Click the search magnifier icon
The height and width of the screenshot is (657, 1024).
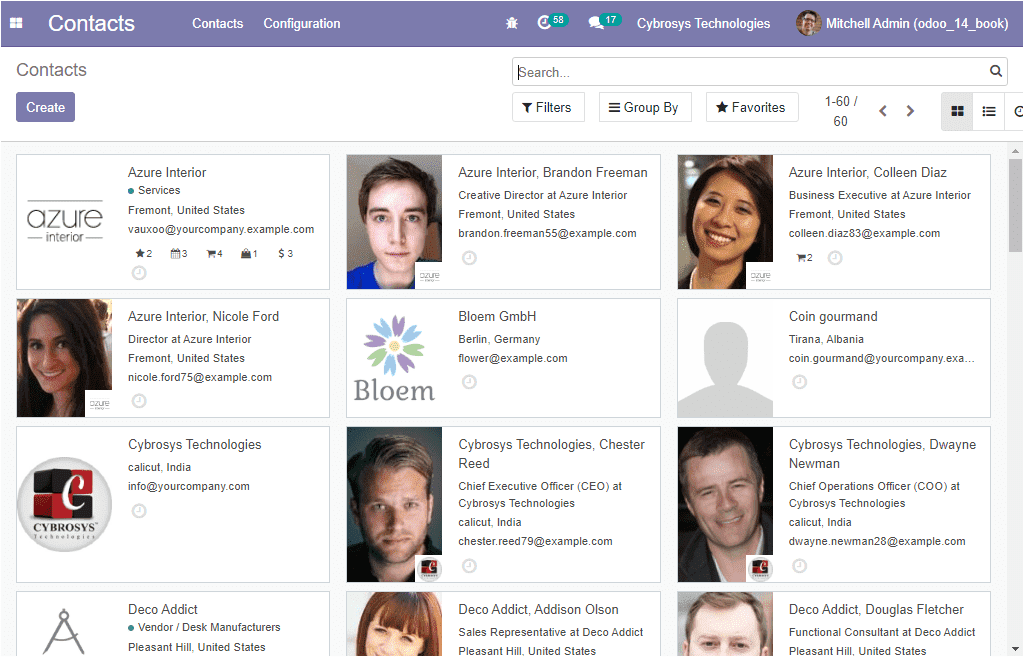coord(996,72)
